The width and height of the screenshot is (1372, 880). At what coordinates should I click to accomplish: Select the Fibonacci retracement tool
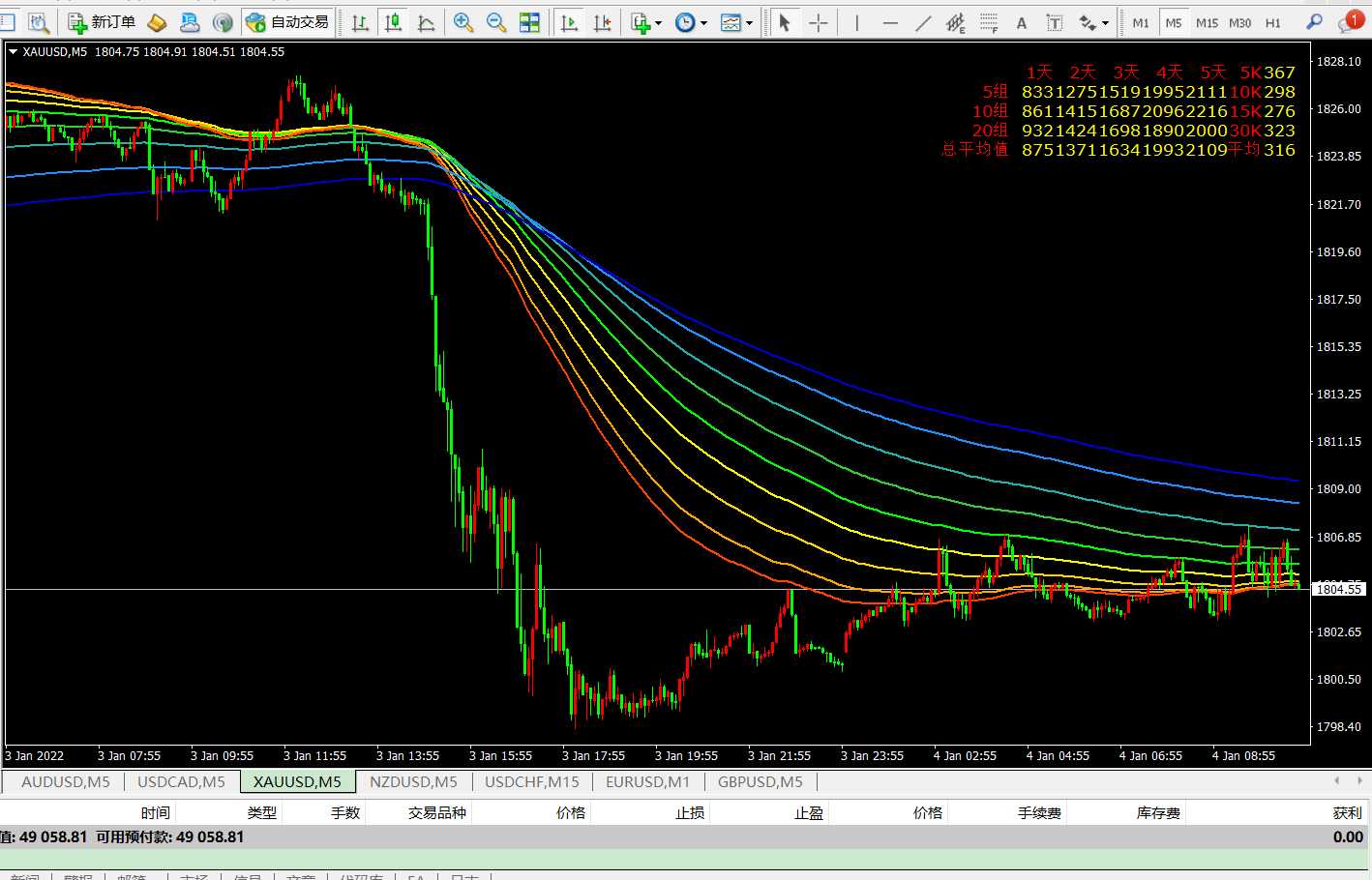(989, 22)
